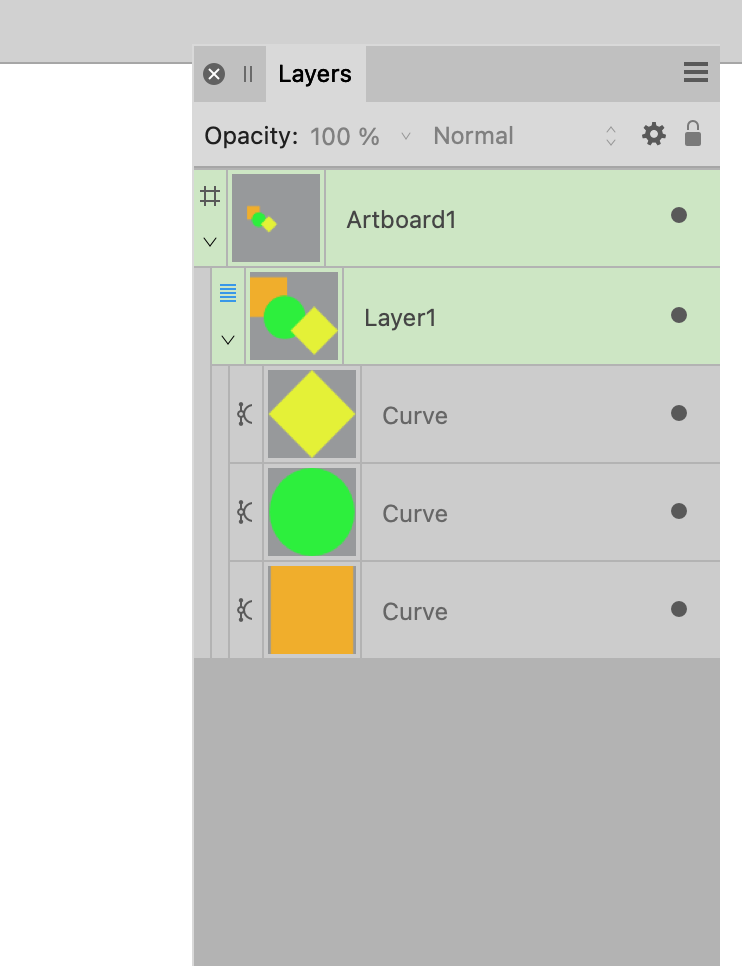
Task: Open the Normal blend mode dropdown
Action: click(x=525, y=136)
